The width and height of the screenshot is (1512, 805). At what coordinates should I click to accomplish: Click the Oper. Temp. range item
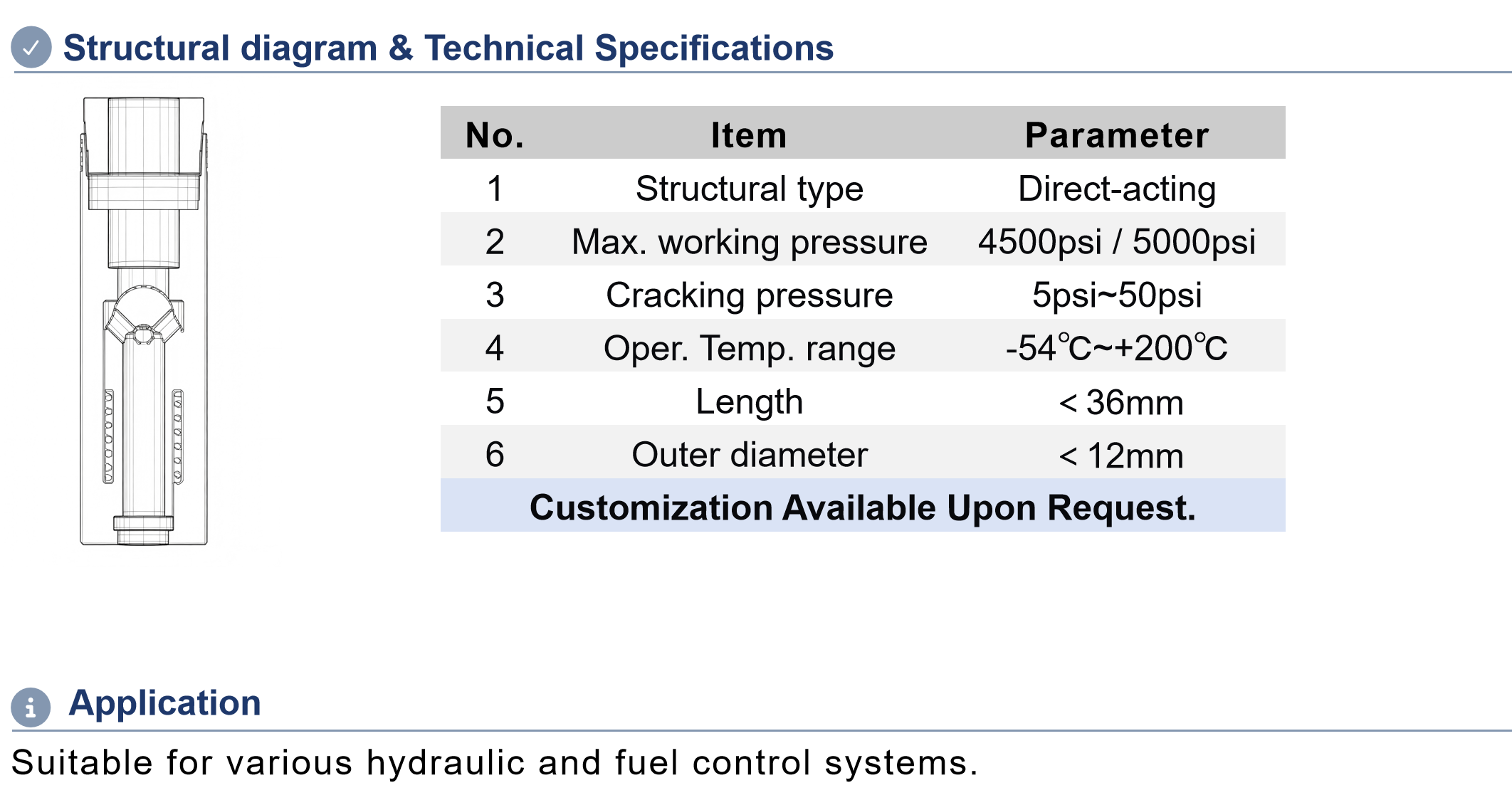749,348
